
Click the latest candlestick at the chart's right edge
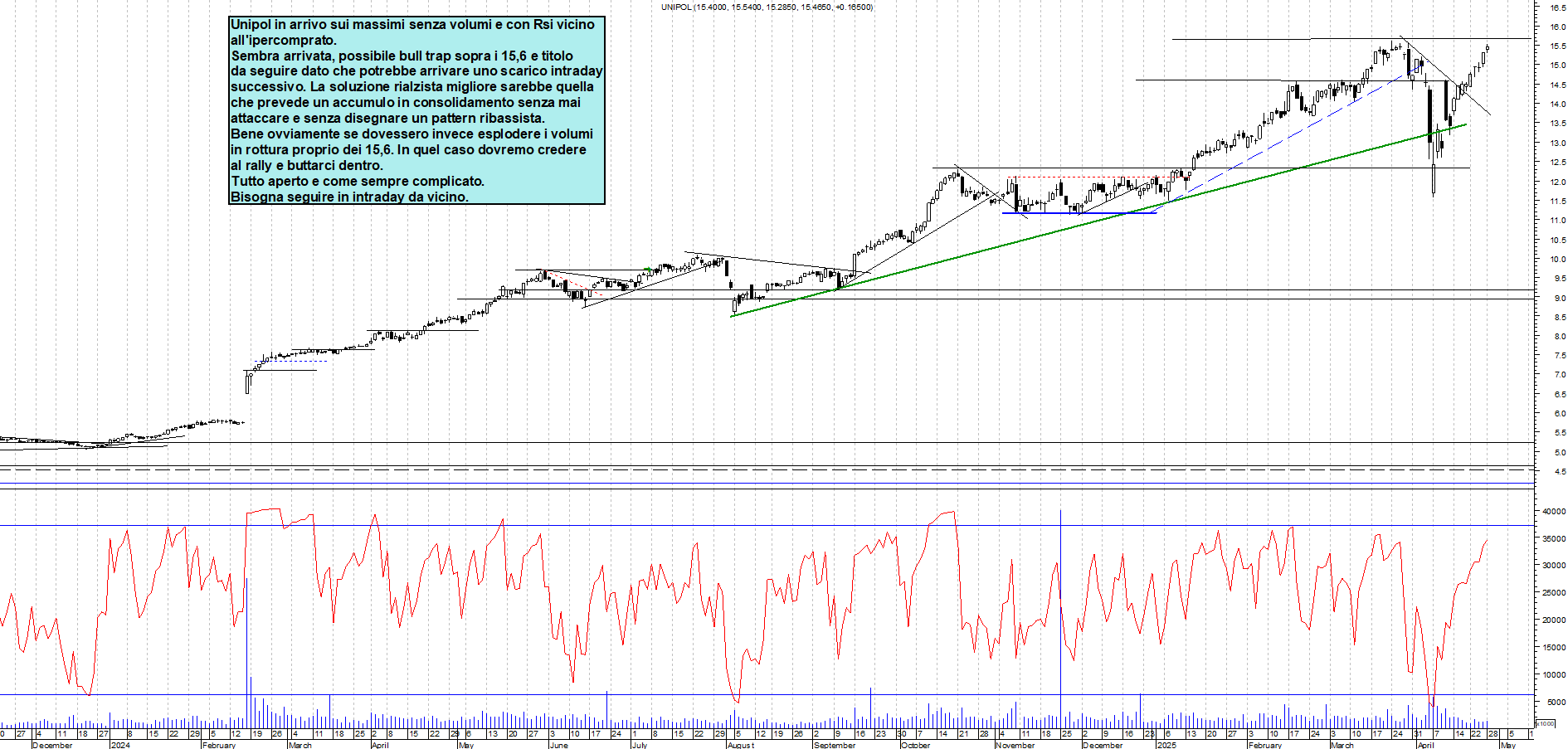pos(1488,48)
